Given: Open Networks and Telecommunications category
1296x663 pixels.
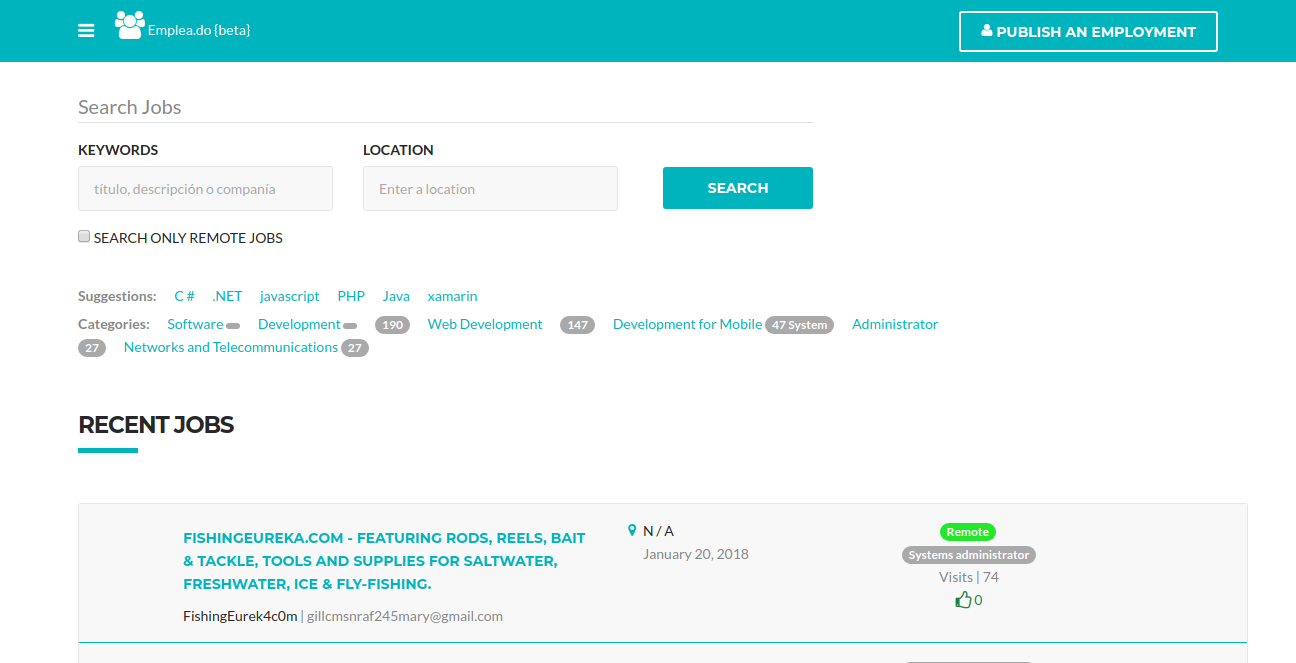Looking at the screenshot, I should pyautogui.click(x=231, y=347).
